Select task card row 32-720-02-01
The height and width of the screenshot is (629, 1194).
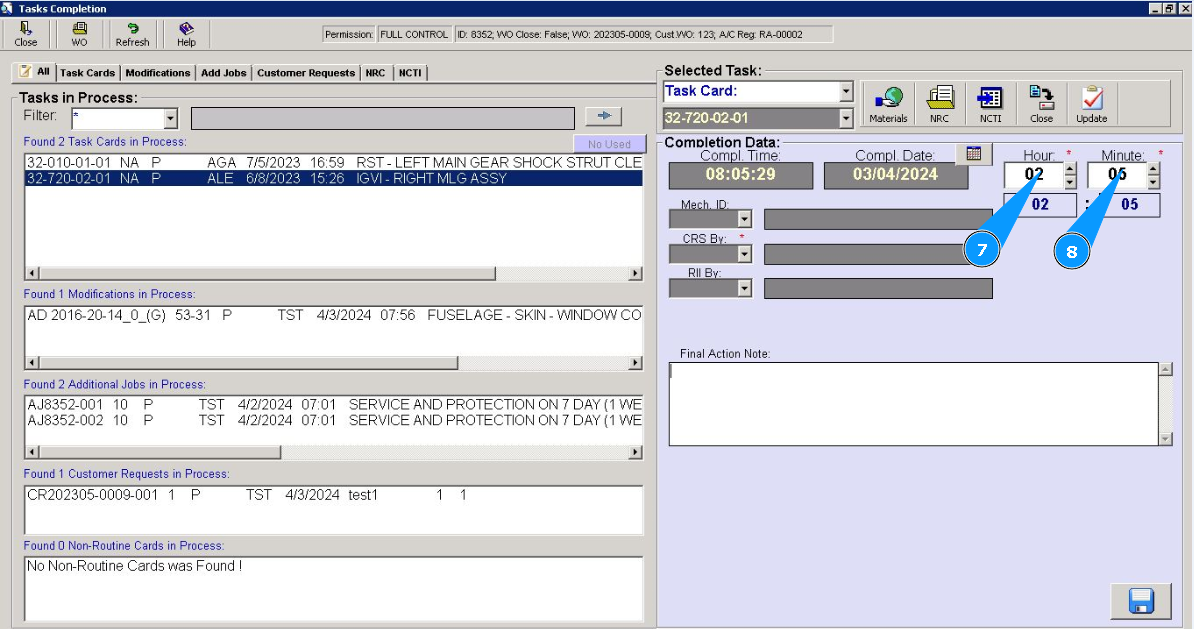point(334,178)
